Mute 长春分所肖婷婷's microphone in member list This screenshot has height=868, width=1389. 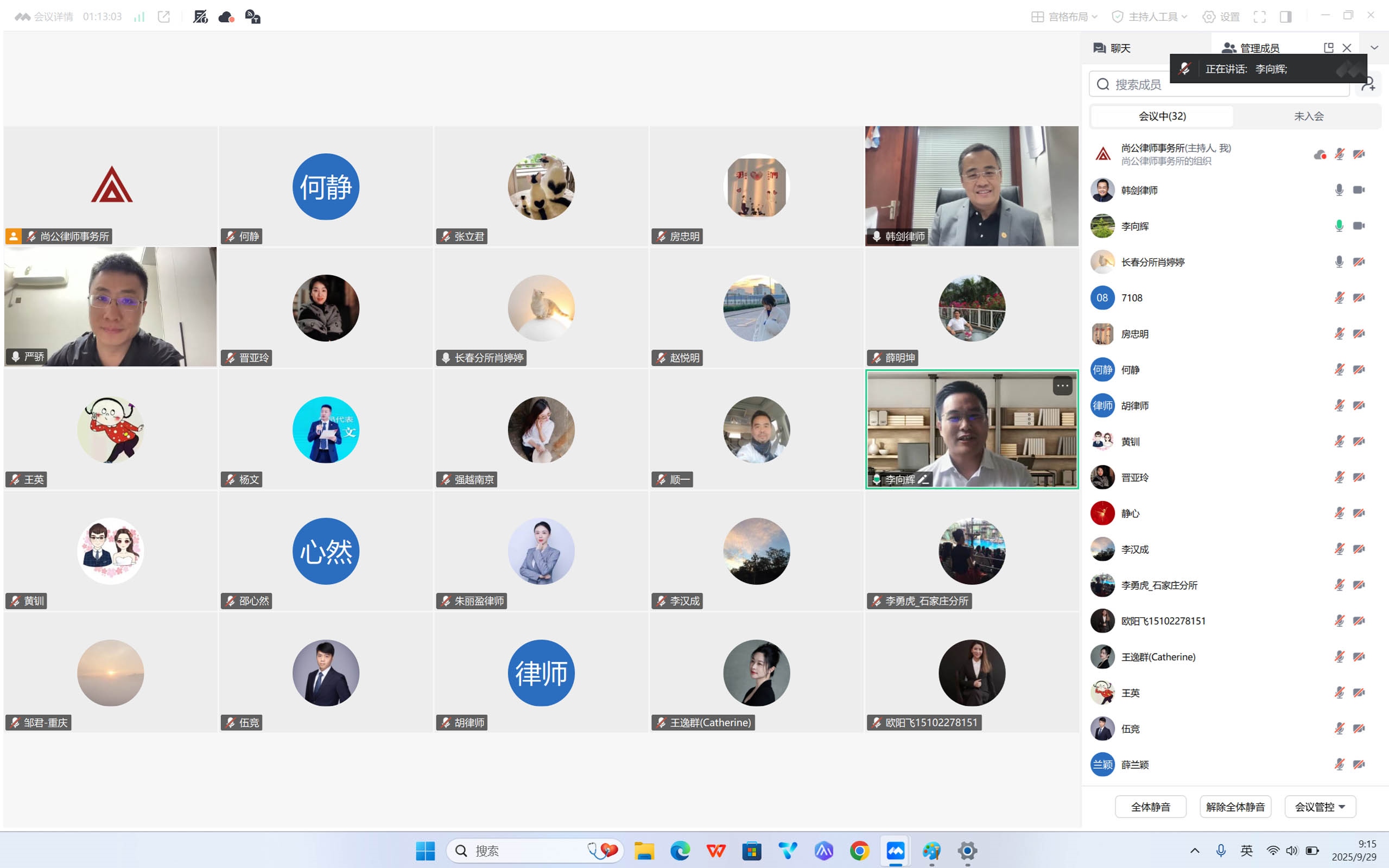(1339, 262)
